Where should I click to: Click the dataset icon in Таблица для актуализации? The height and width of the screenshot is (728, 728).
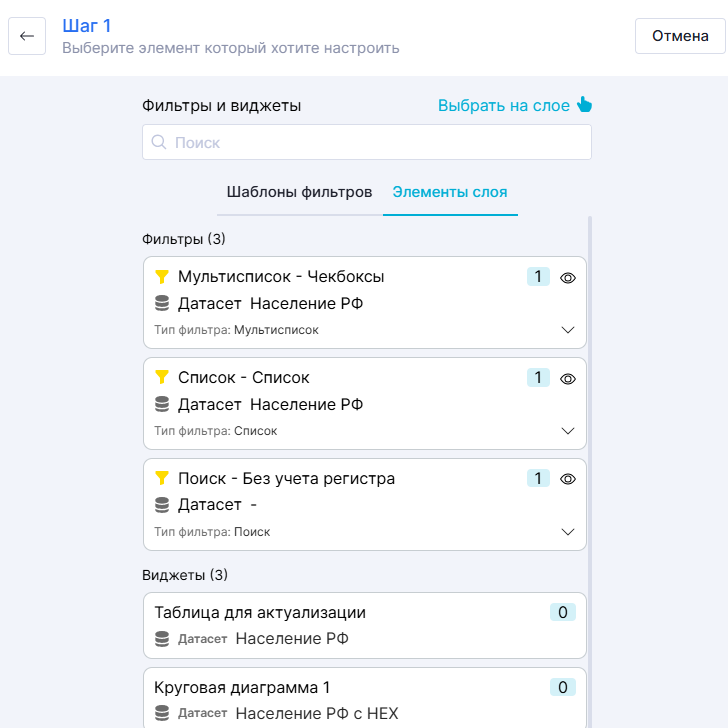pyautogui.click(x=162, y=639)
